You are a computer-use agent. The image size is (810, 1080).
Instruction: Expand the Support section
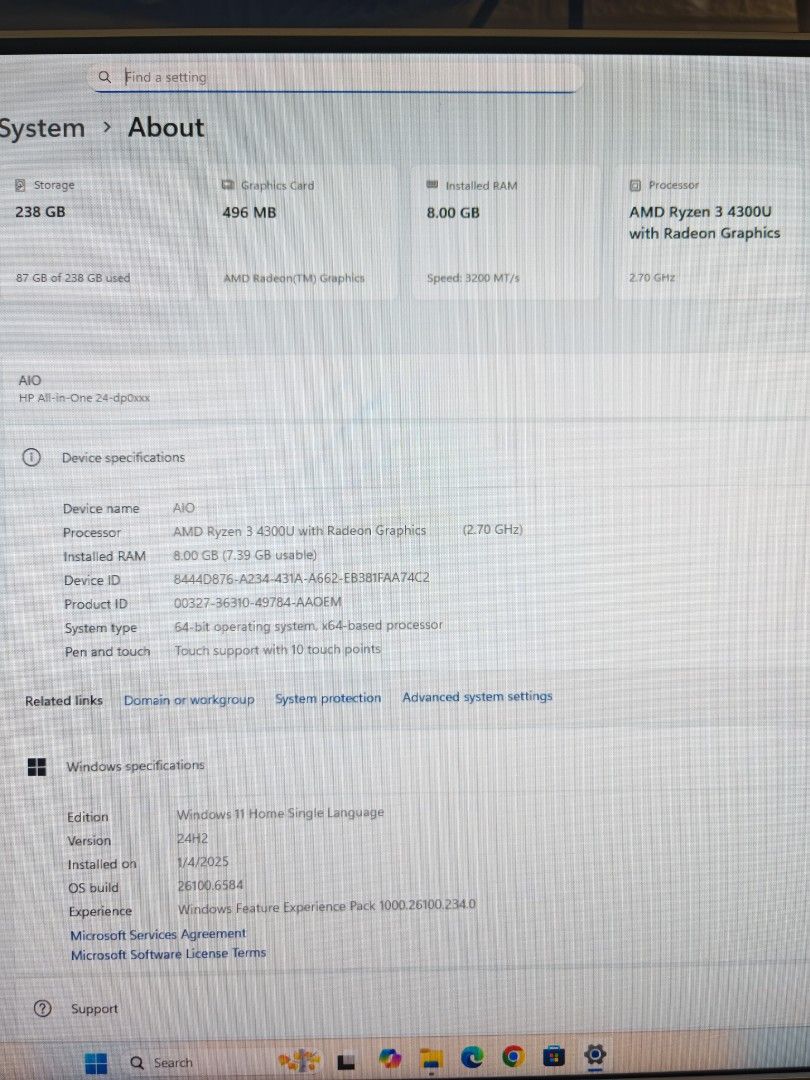[x=94, y=1008]
